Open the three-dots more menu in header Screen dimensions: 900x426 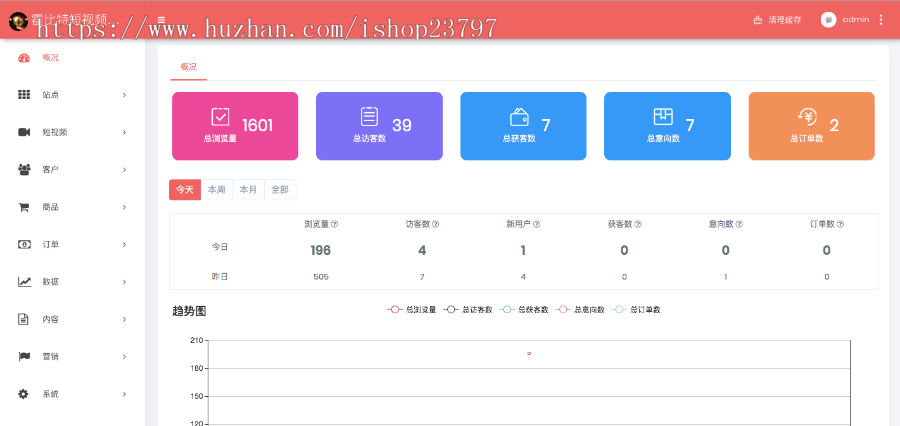pos(881,20)
